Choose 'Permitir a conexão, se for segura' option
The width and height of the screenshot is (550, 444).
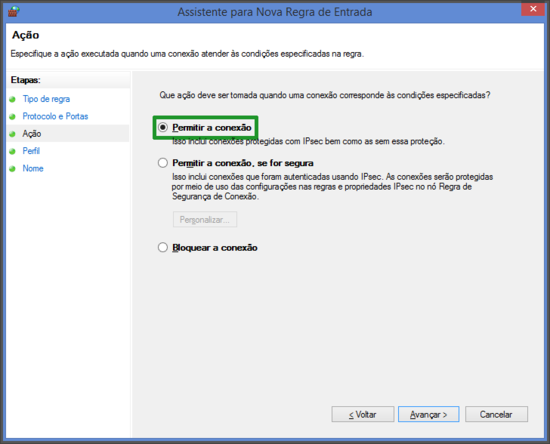point(163,163)
